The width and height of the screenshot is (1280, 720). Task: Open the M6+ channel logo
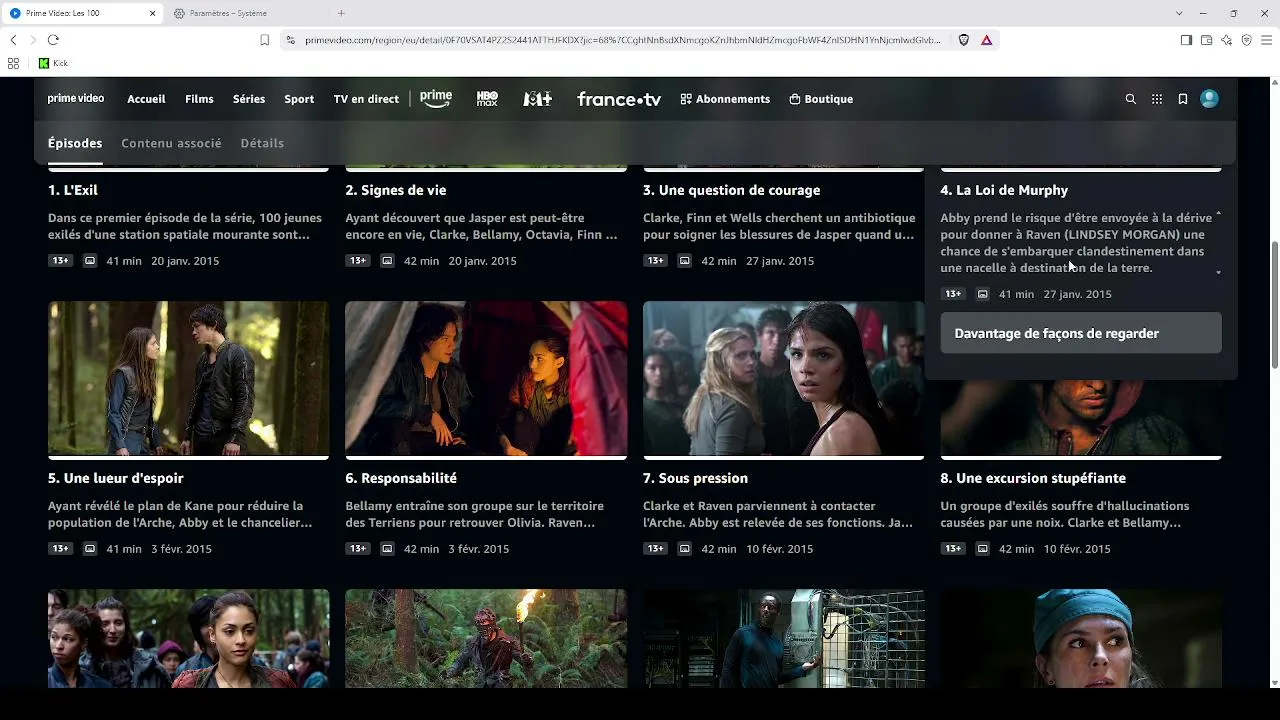[x=537, y=99]
